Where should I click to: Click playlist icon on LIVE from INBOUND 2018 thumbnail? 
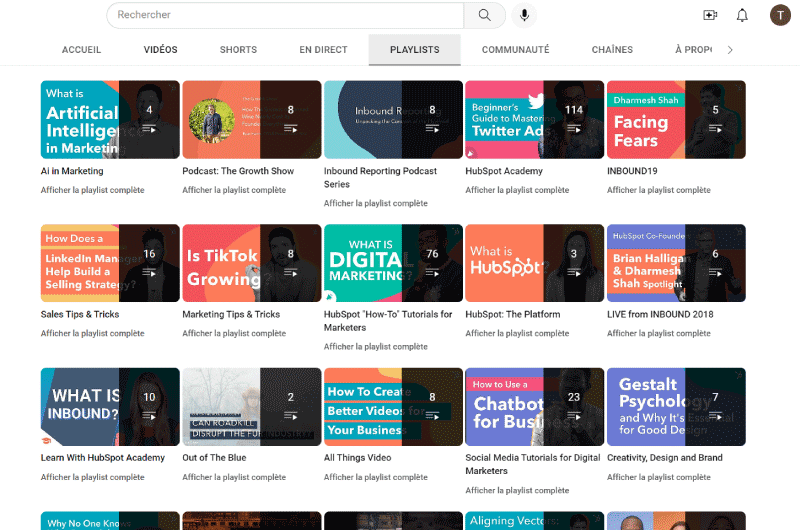point(715,273)
